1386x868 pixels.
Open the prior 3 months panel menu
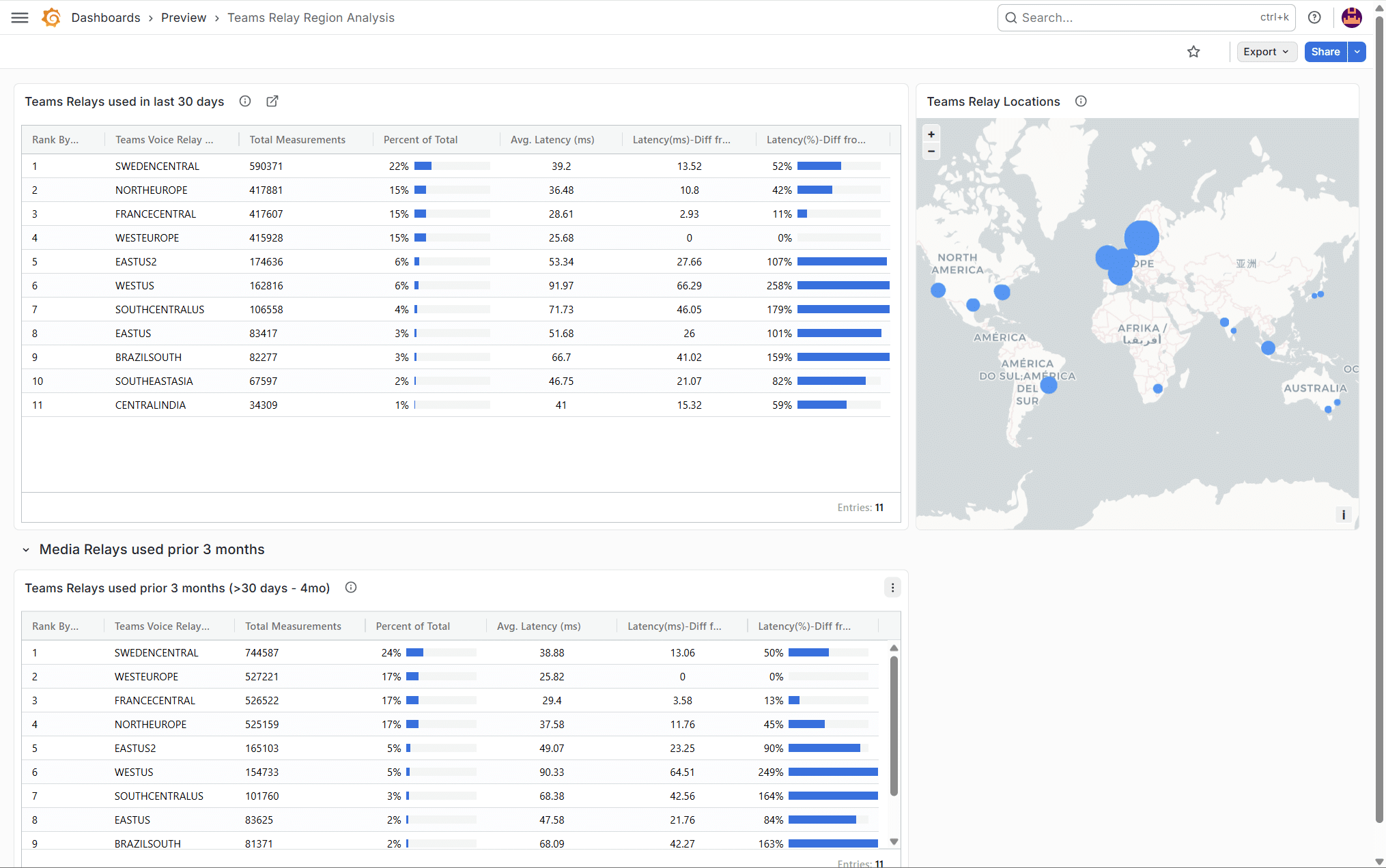[892, 588]
